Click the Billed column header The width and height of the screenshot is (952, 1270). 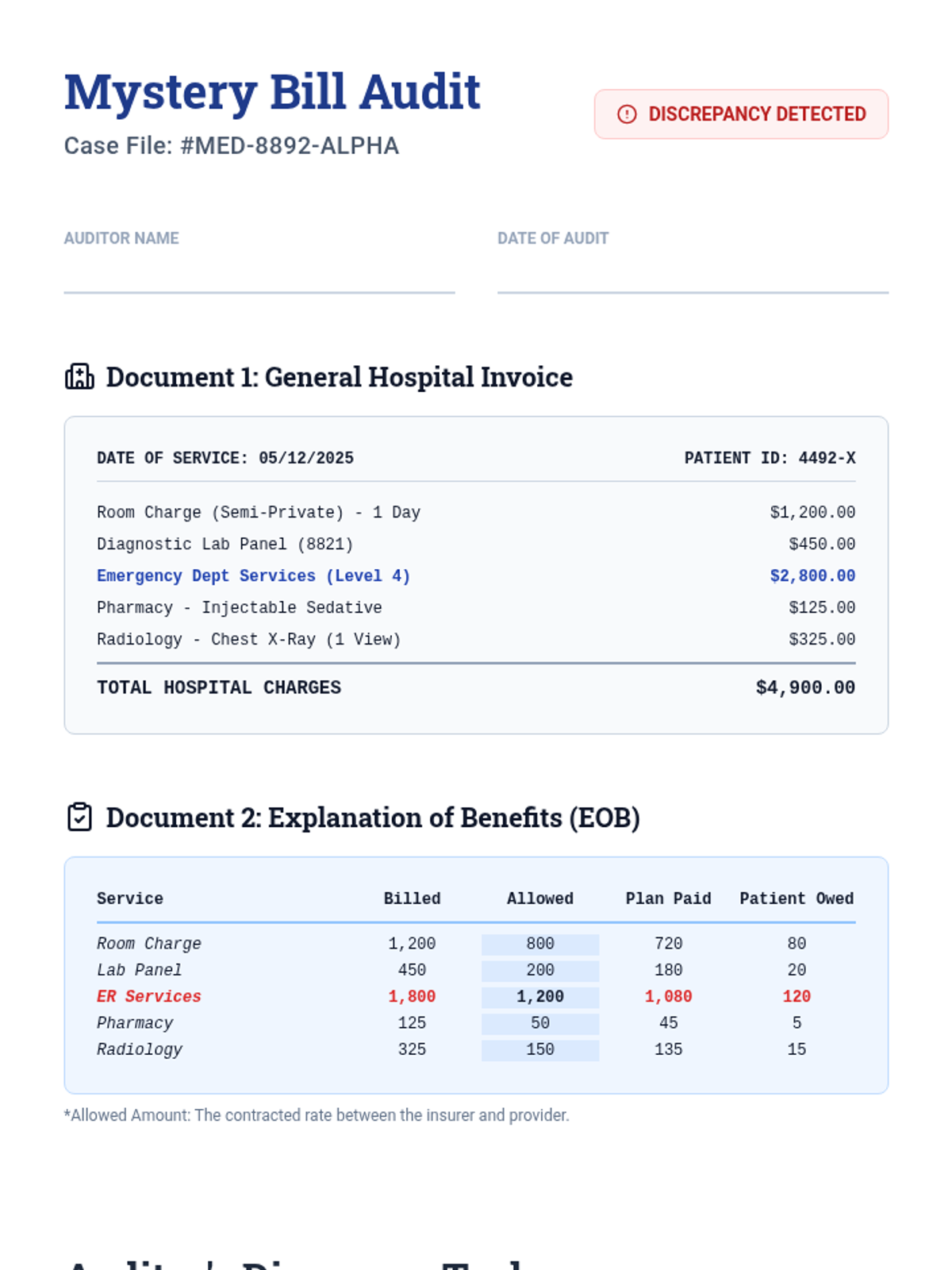tap(412, 899)
